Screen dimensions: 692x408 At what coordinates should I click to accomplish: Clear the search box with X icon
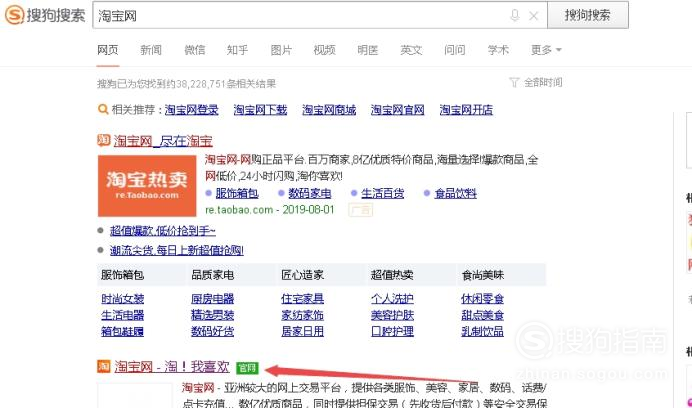(x=534, y=16)
